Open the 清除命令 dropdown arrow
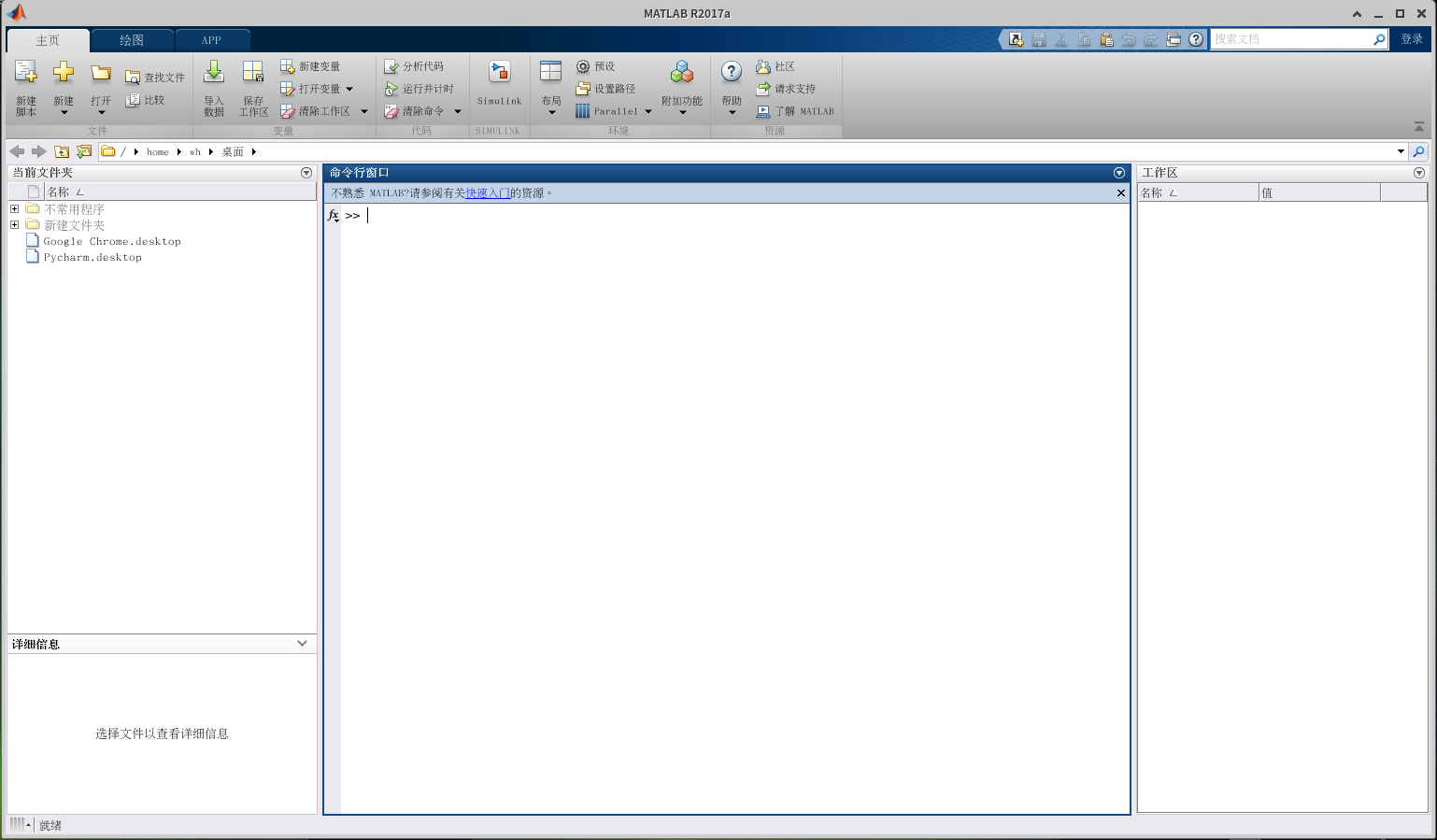Viewport: 1437px width, 840px height. pos(458,111)
